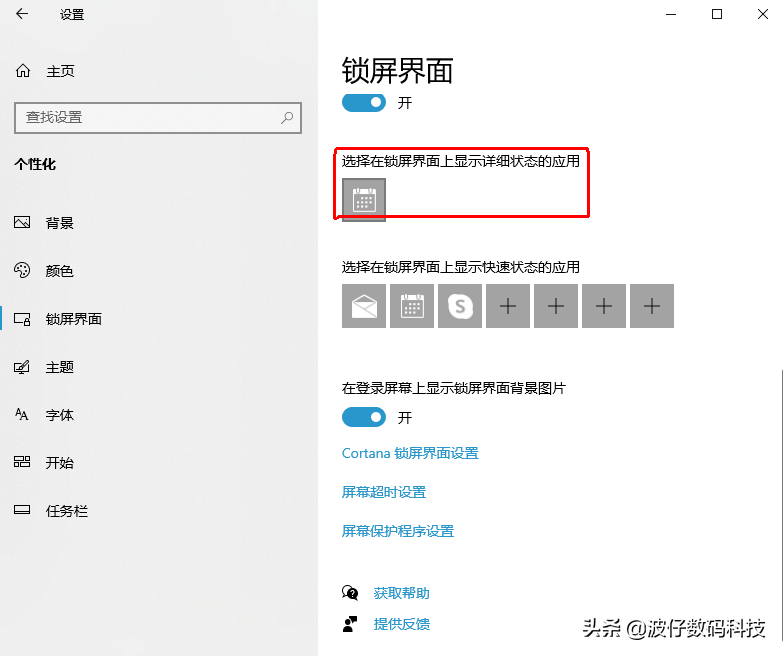Click the 主题 brush icon in sidebar
Screen dimensions: 783x656
[x=22, y=367]
